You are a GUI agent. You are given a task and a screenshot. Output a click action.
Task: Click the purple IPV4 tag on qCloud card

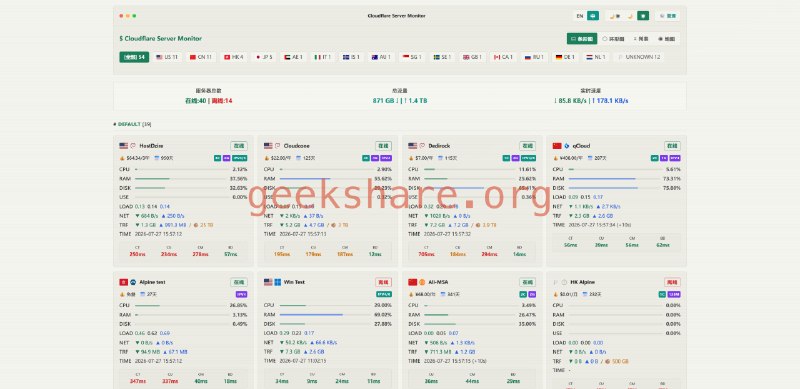coord(675,158)
